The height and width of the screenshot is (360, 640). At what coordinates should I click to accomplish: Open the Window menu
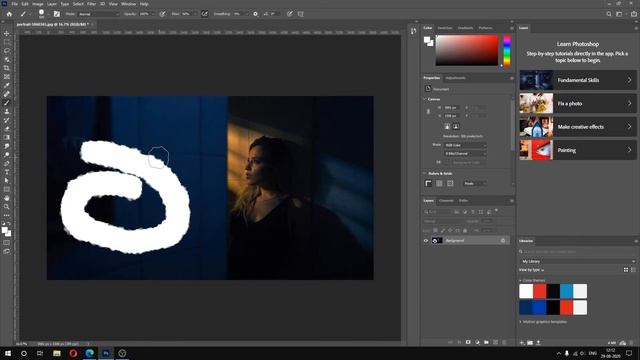tap(128, 4)
